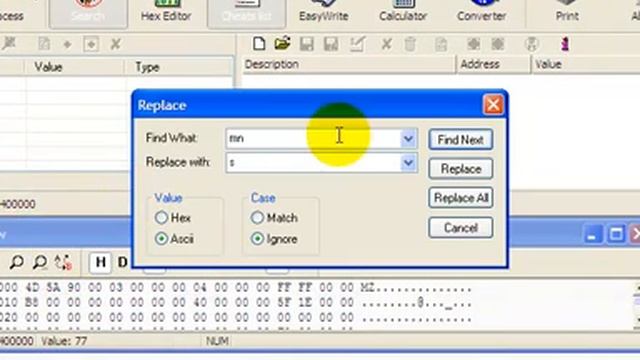Screen dimensions: 640x360
Task: Open EasyWrite from the main toolbar
Action: [x=324, y=11]
